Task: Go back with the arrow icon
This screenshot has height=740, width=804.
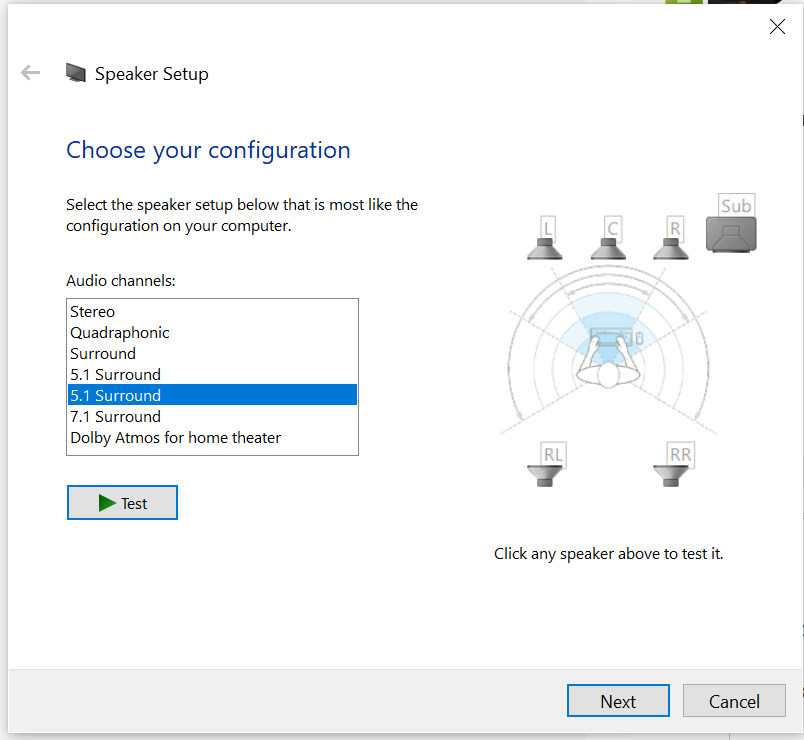Action: click(x=30, y=72)
